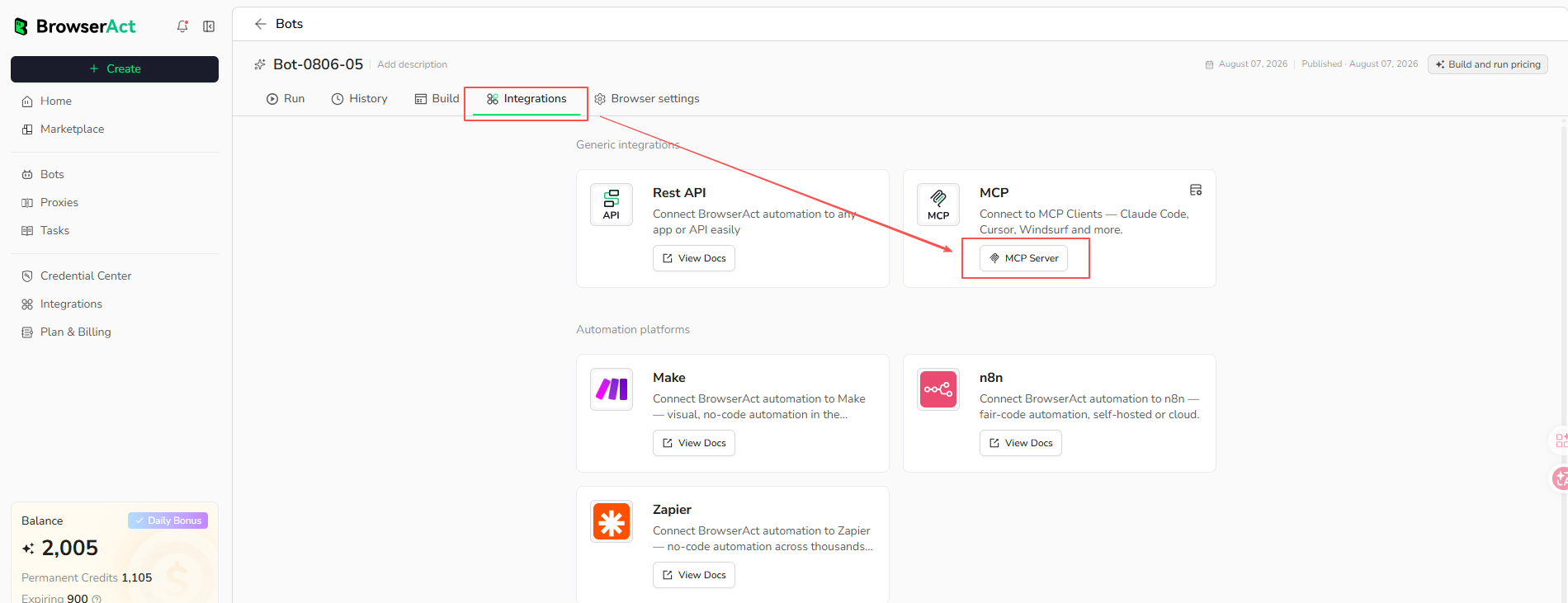Click the n8n logo icon
The width and height of the screenshot is (1568, 603).
click(938, 389)
